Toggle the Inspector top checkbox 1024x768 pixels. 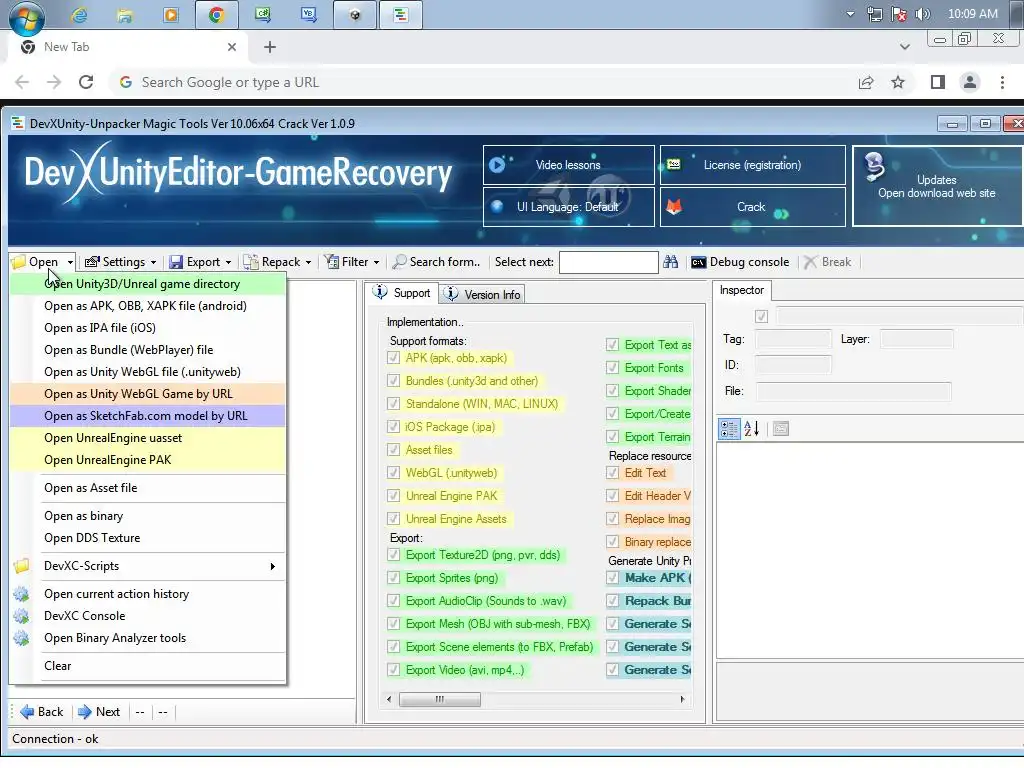[x=761, y=317]
